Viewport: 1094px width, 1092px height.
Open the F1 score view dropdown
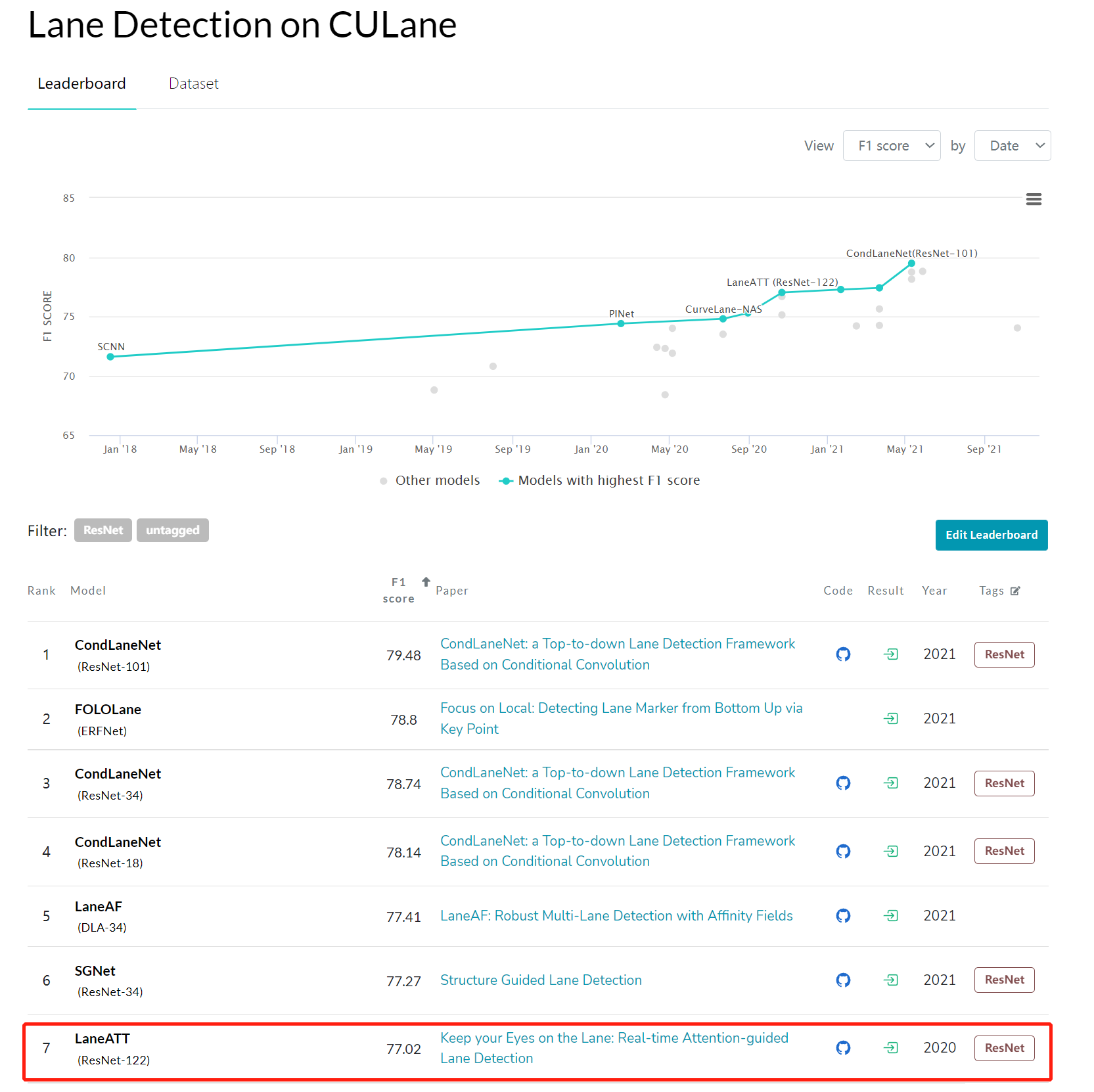coord(892,146)
